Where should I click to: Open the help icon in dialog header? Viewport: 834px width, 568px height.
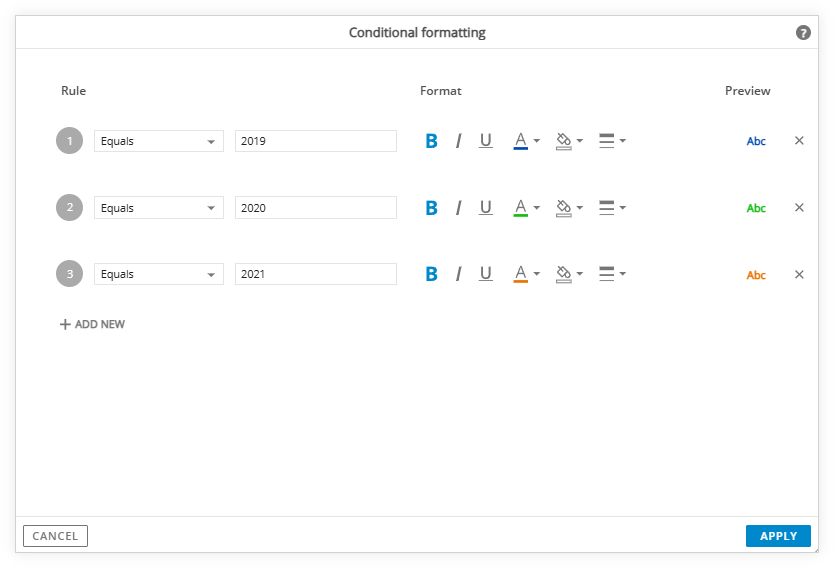[803, 33]
